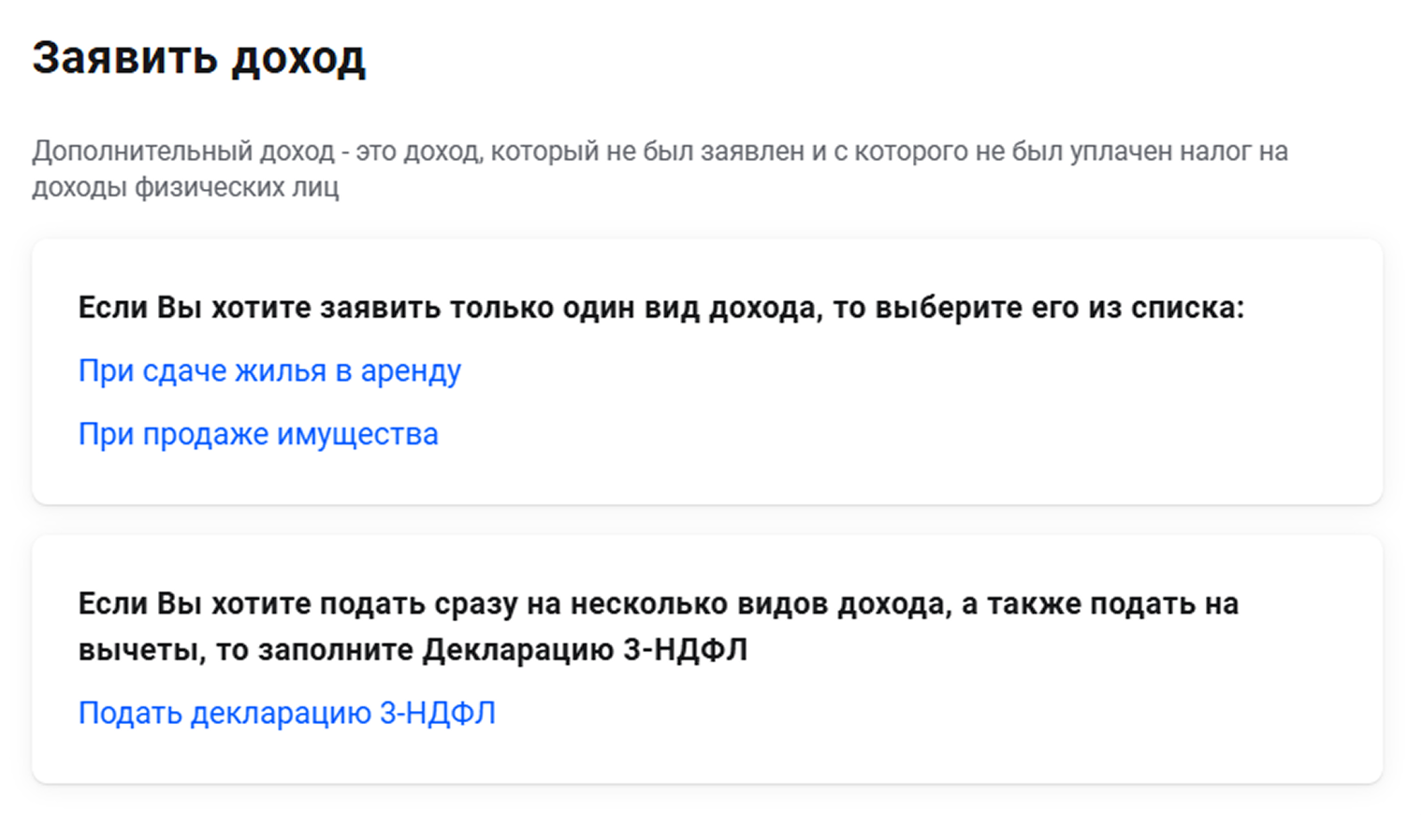Screen dimensions: 1422x840
Task: Click the word "Заявить" in the page title
Action: click(x=124, y=58)
